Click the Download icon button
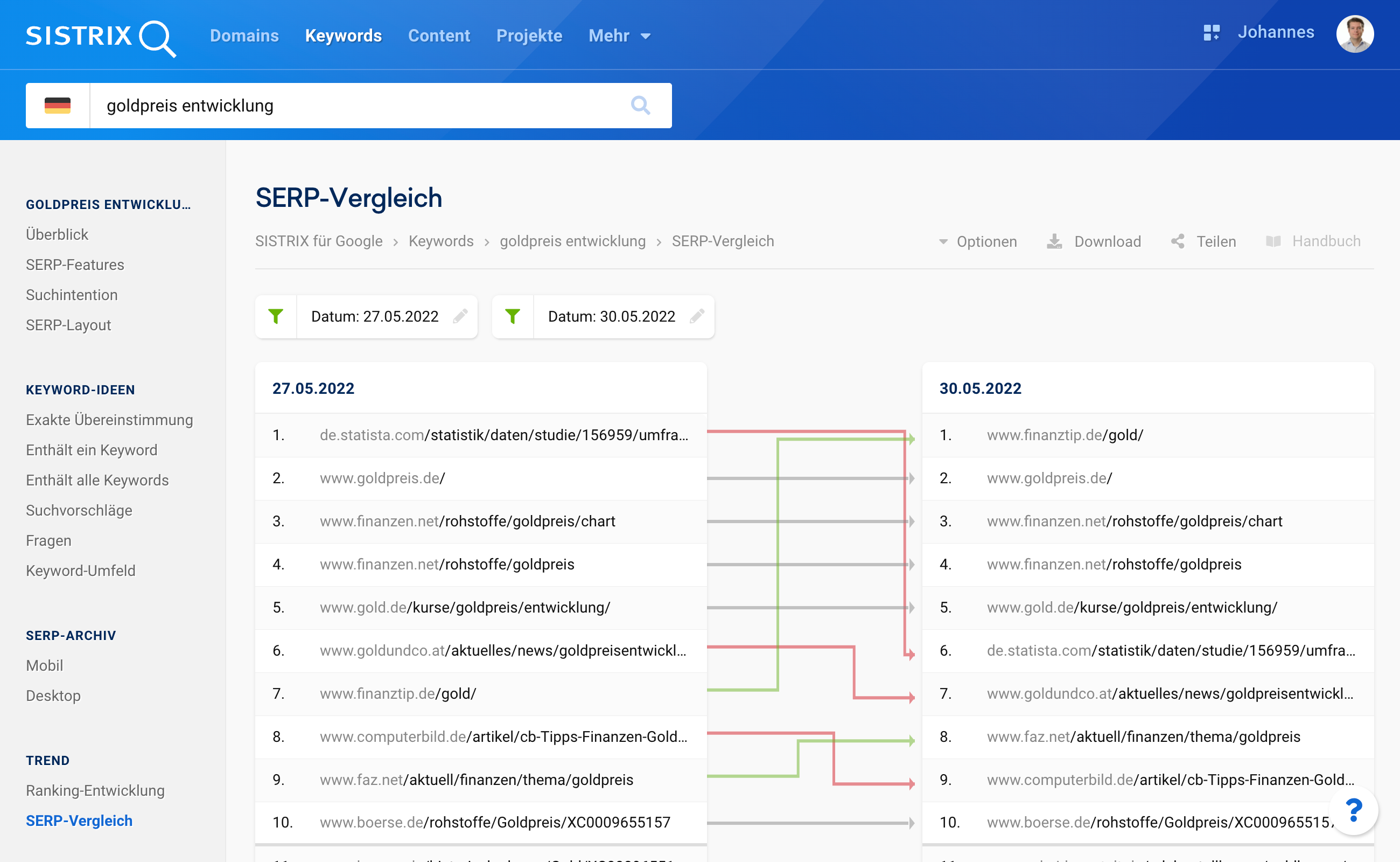The image size is (1400, 862). (1054, 242)
